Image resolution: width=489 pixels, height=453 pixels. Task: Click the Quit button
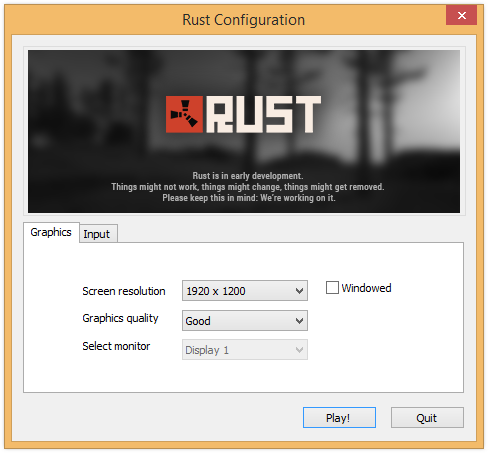point(427,418)
